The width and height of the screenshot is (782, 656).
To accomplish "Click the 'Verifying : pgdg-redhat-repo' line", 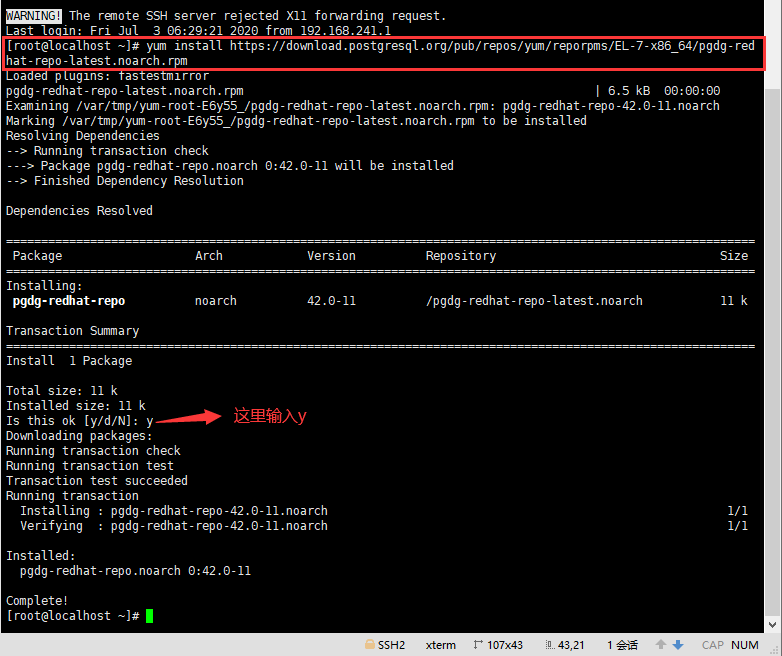I will pos(174,526).
